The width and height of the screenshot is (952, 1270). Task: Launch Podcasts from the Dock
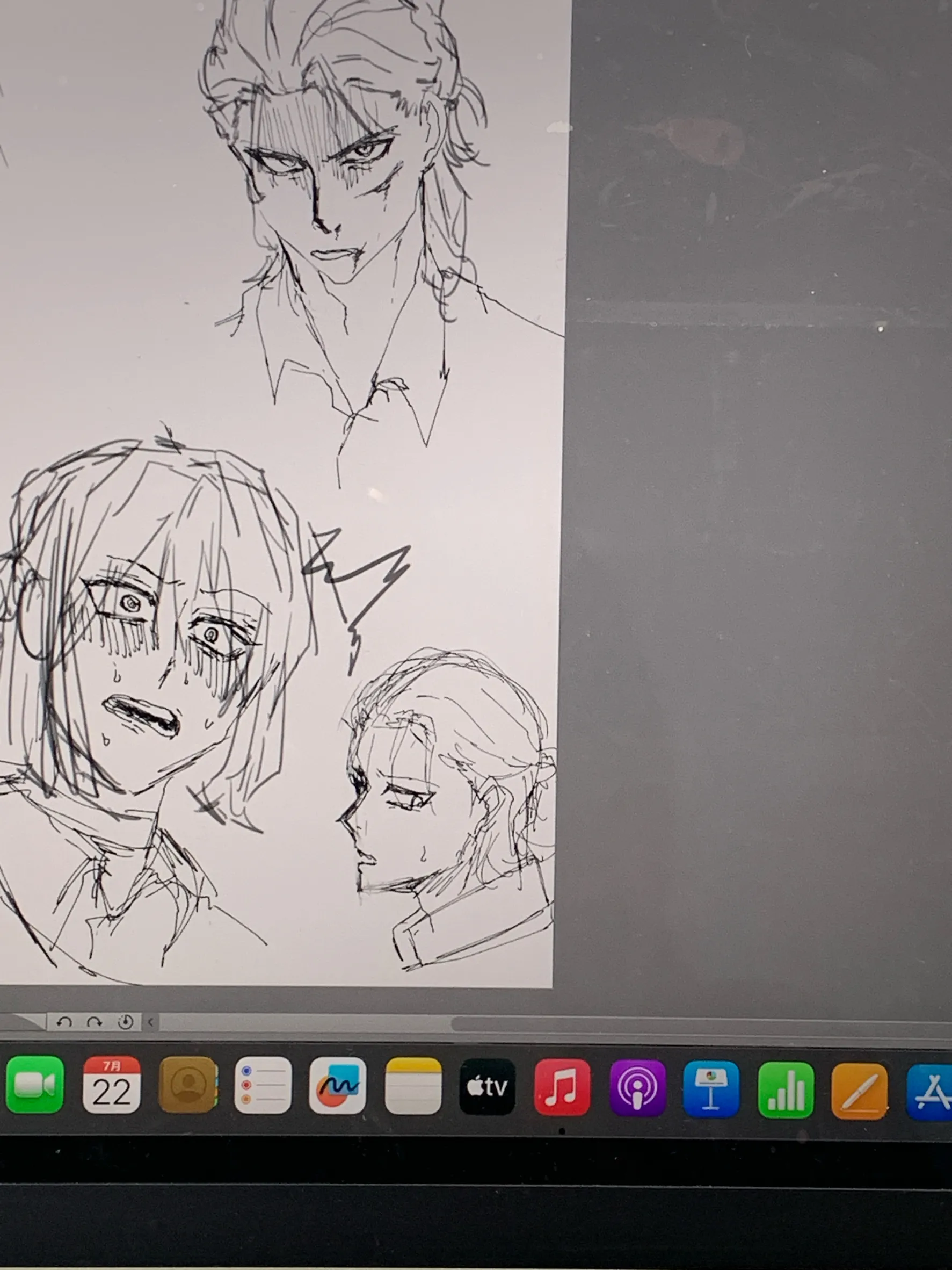[x=637, y=1088]
